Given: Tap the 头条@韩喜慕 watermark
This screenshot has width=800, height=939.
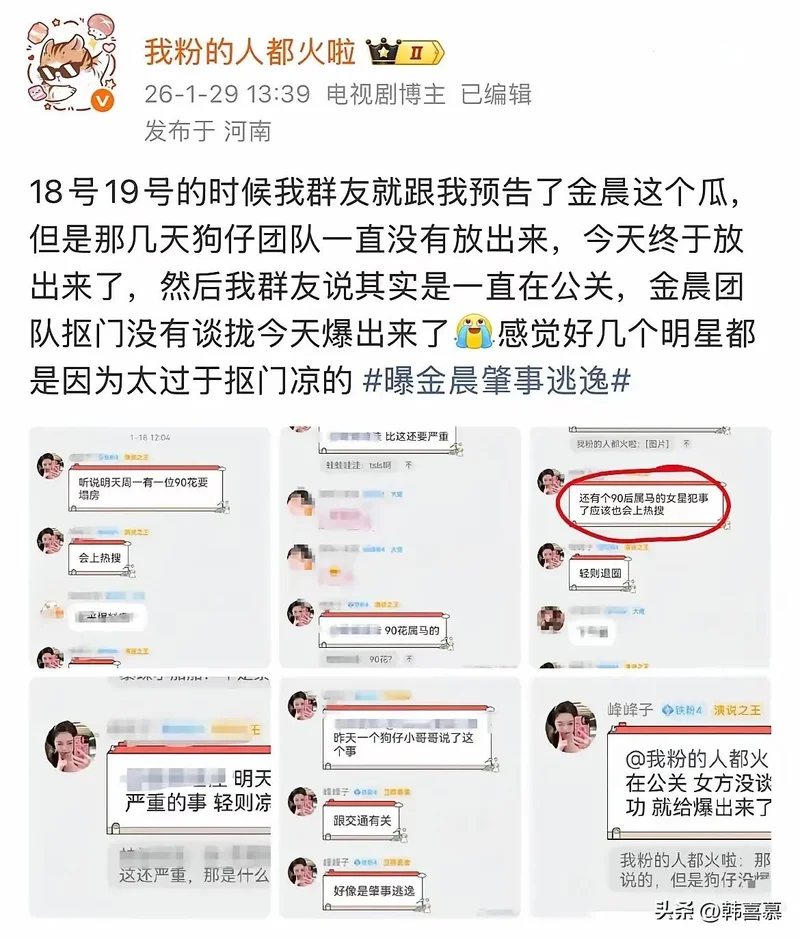Looking at the screenshot, I should [718, 911].
